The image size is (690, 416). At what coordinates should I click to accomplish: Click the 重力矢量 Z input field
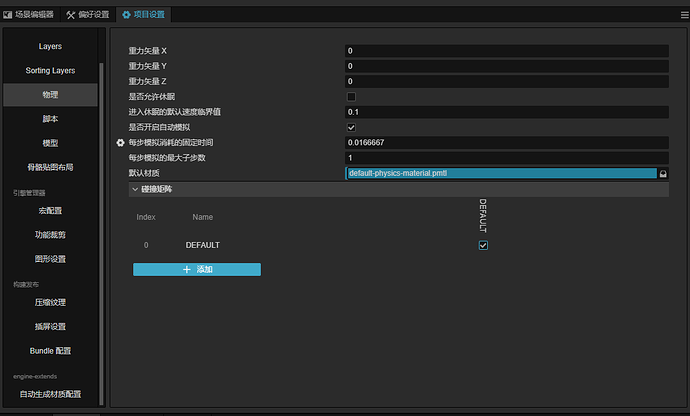[506, 81]
